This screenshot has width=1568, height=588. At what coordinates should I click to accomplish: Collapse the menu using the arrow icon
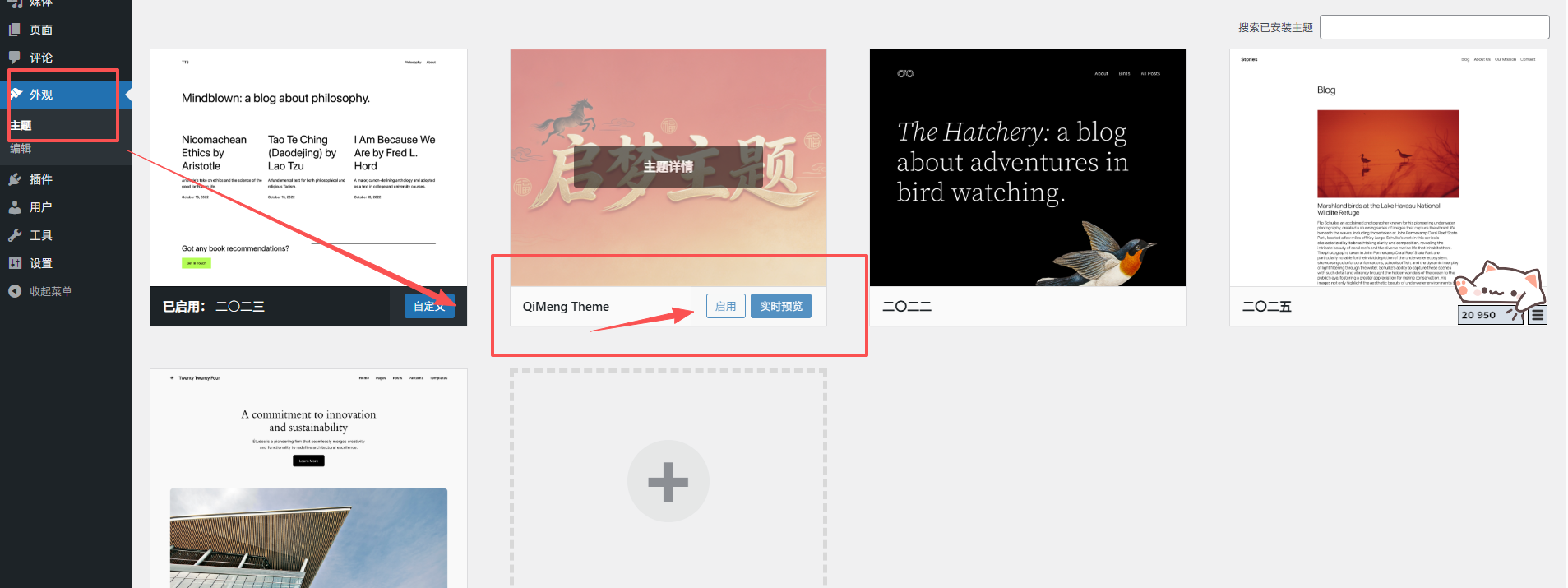click(x=15, y=291)
